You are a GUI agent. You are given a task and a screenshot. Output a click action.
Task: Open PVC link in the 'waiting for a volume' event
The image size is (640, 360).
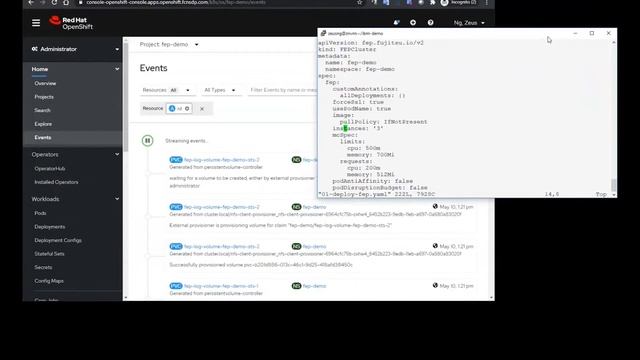coord(222,160)
